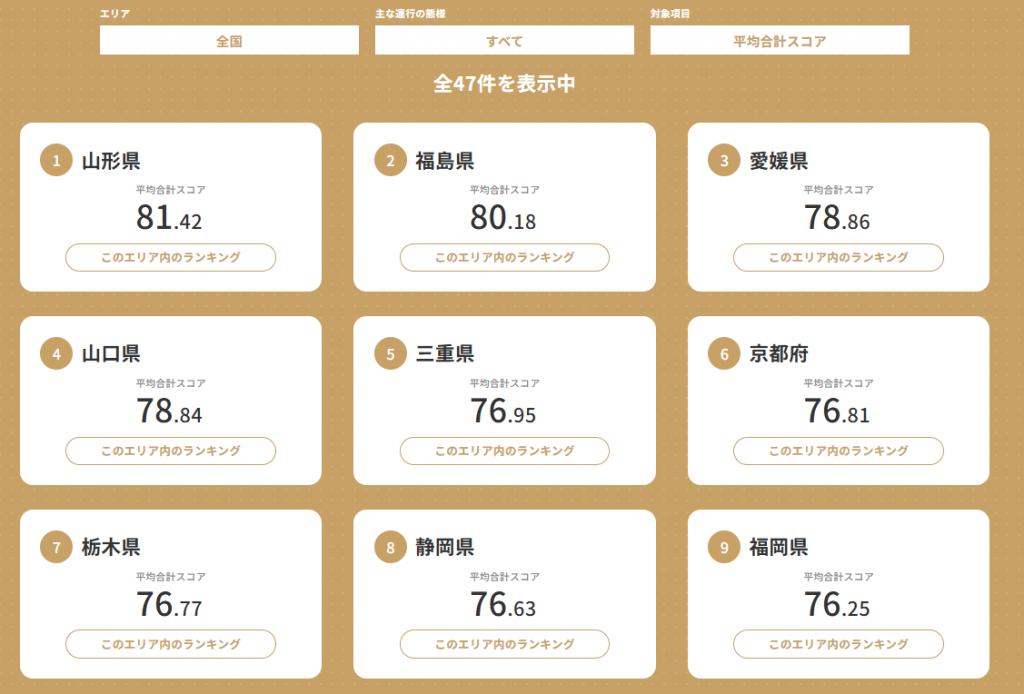Click the rank 1 badge for 山形県
Viewport: 1024px width, 694px height.
click(x=56, y=160)
